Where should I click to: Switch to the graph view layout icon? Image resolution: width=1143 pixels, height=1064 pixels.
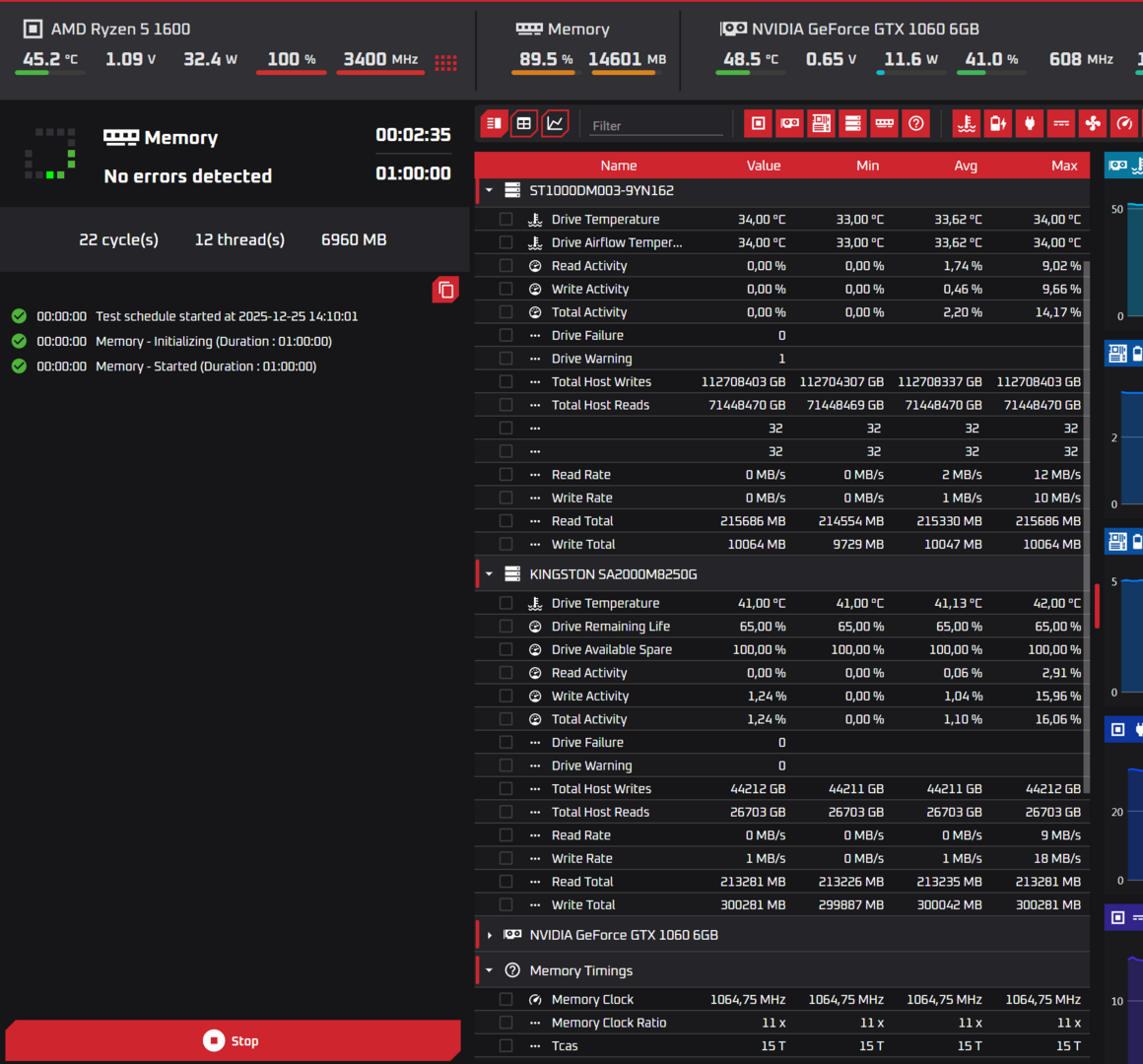555,123
